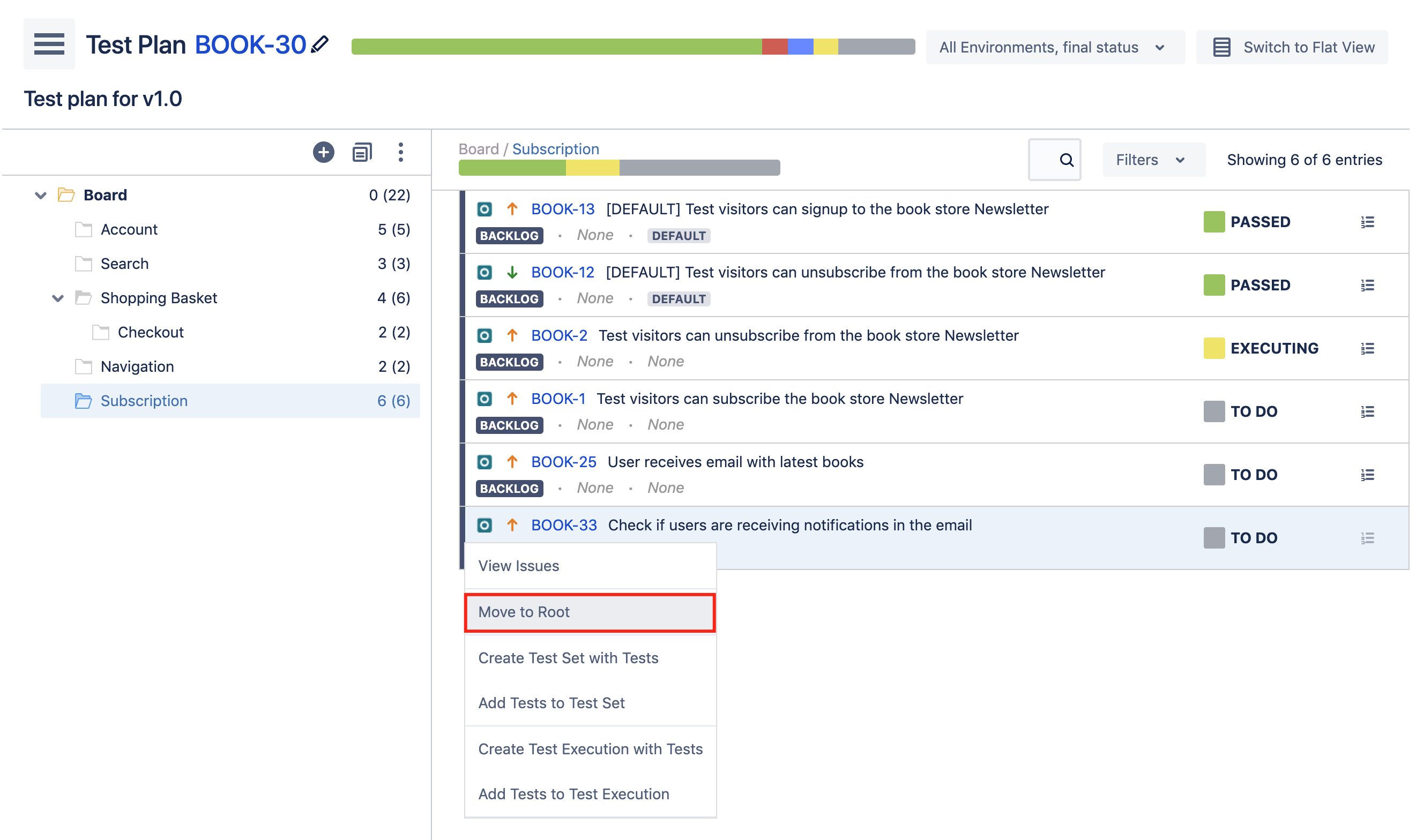1416x840 pixels.
Task: Click the plus add folder icon
Action: pyautogui.click(x=323, y=152)
